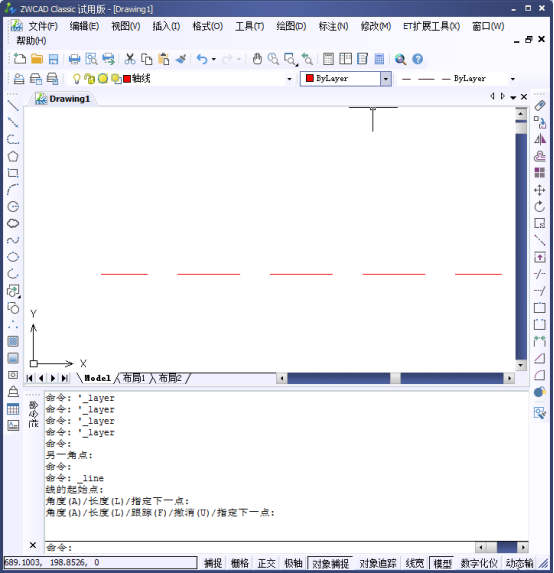Screen dimensions: 554x573
Task: Open the 绘图(D) menu
Action: (x=291, y=26)
